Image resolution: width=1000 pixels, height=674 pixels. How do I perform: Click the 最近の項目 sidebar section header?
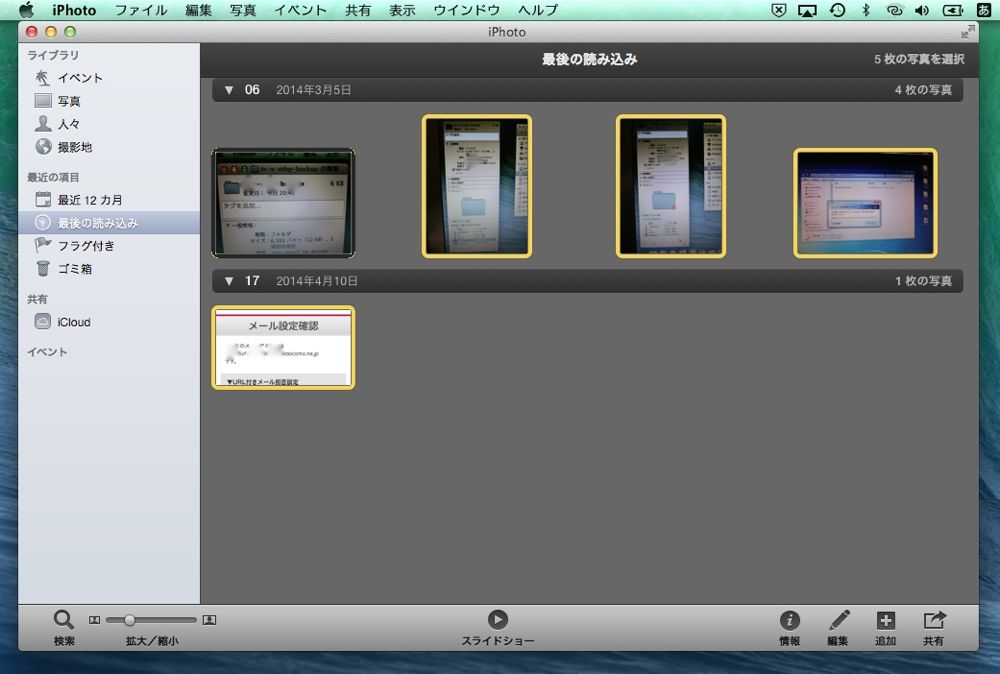(x=53, y=177)
